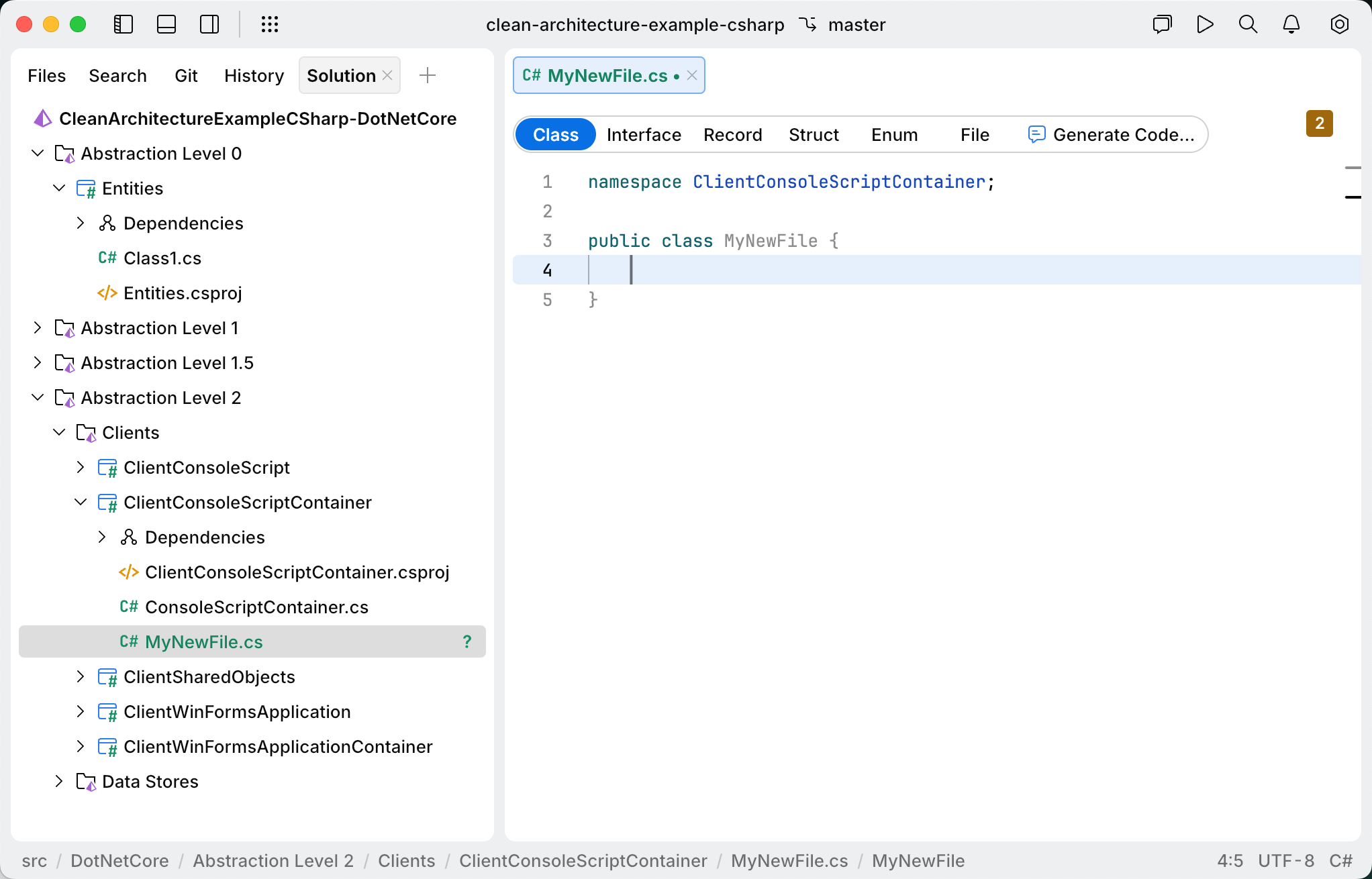Image resolution: width=1372 pixels, height=879 pixels.
Task: Toggle the left panel visibility
Action: (124, 24)
